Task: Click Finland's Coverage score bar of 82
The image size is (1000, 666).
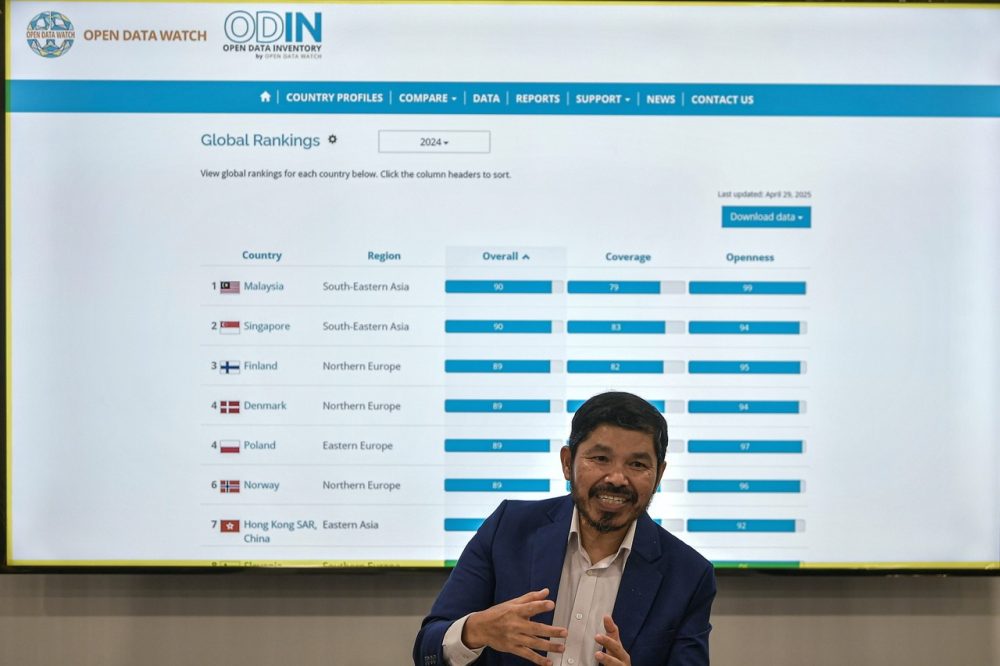Action: (x=626, y=367)
